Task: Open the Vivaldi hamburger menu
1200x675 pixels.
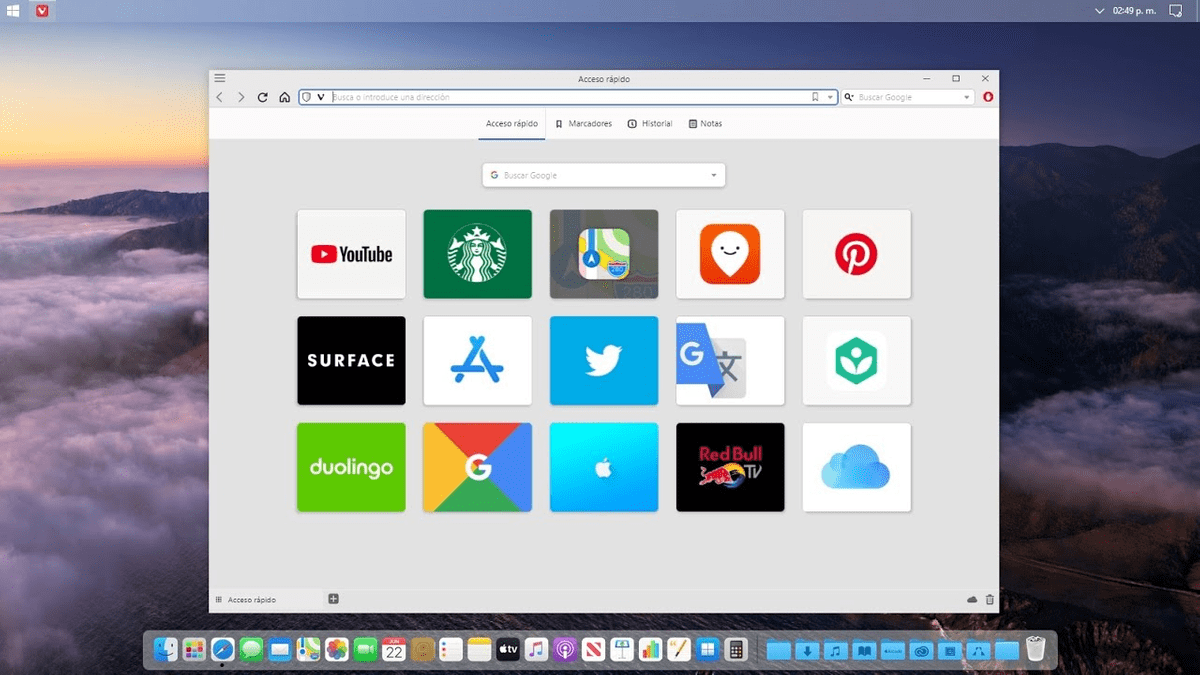Action: click(219, 78)
